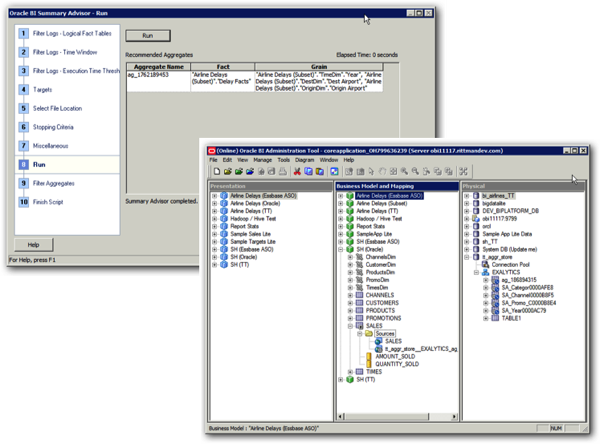Open the Manage menu
600x444 pixels.
tap(262, 160)
